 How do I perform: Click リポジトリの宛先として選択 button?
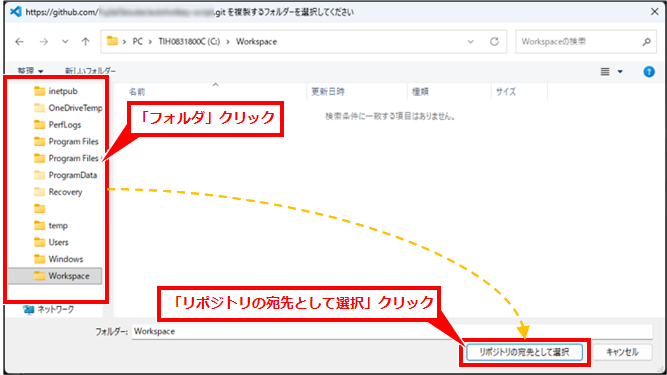[524, 352]
